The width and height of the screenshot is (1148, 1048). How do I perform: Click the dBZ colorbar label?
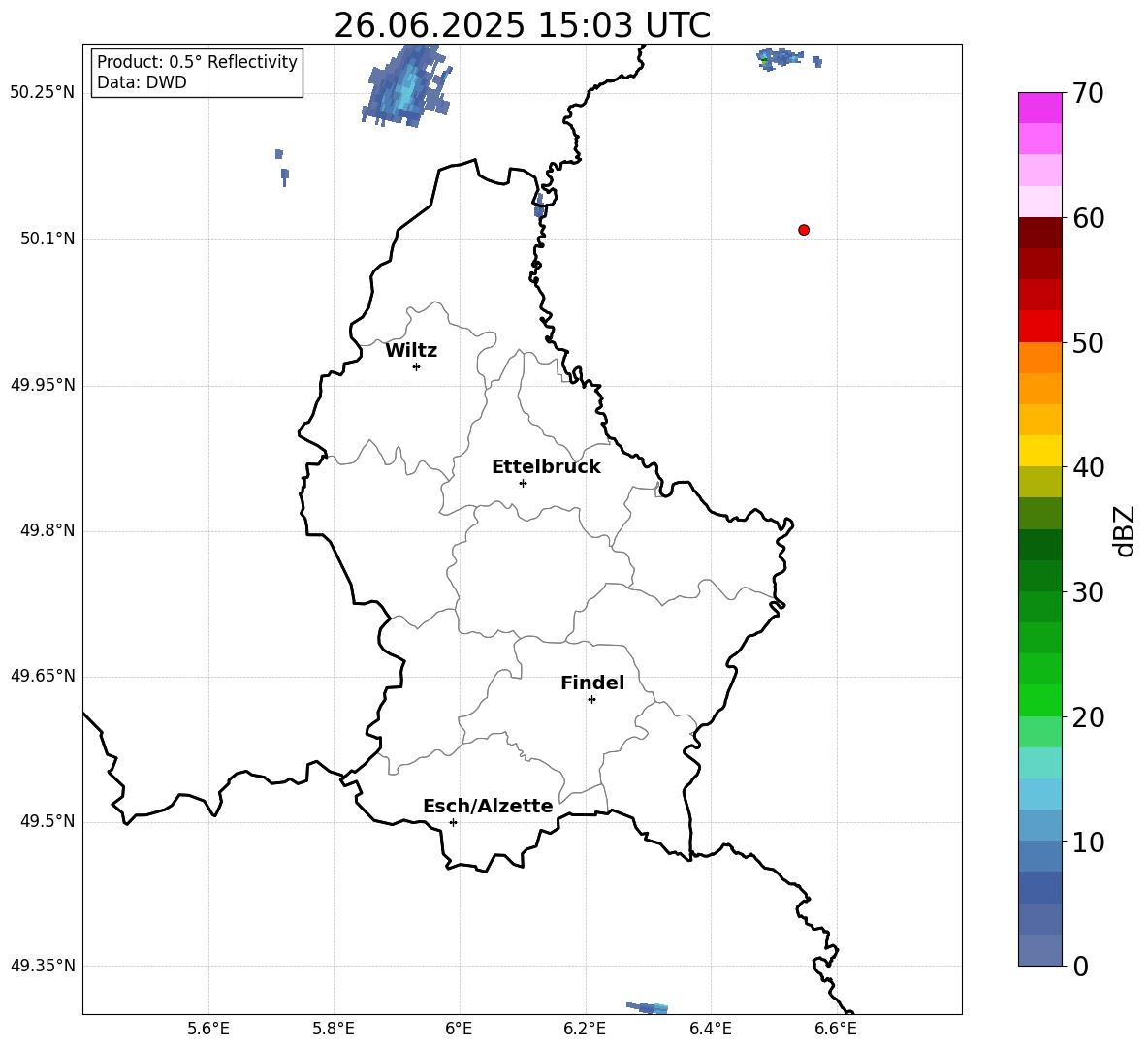pos(1124,530)
